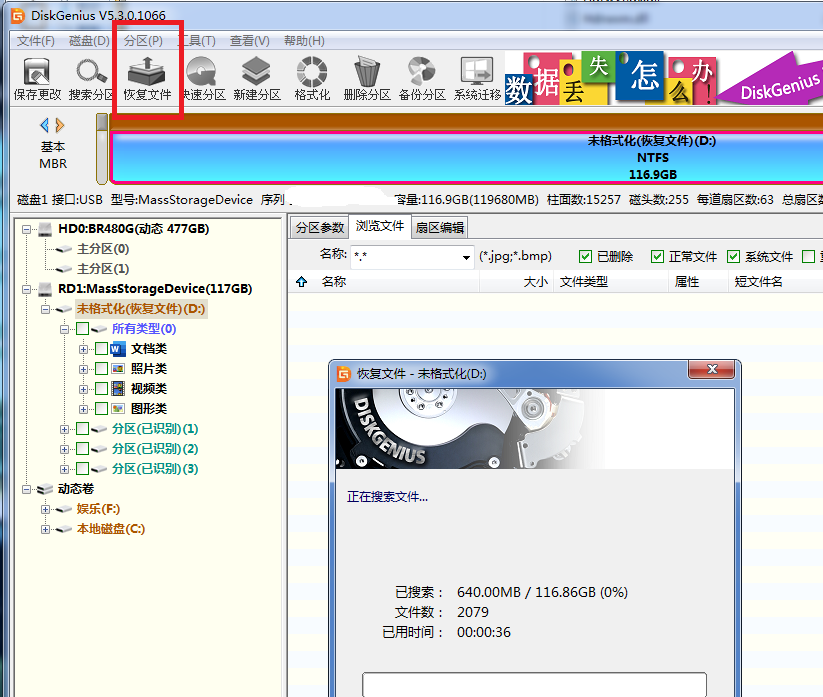Screen dimensions: 823x697
Task: Click the DiskGenius logo in title bar
Action: [18, 16]
